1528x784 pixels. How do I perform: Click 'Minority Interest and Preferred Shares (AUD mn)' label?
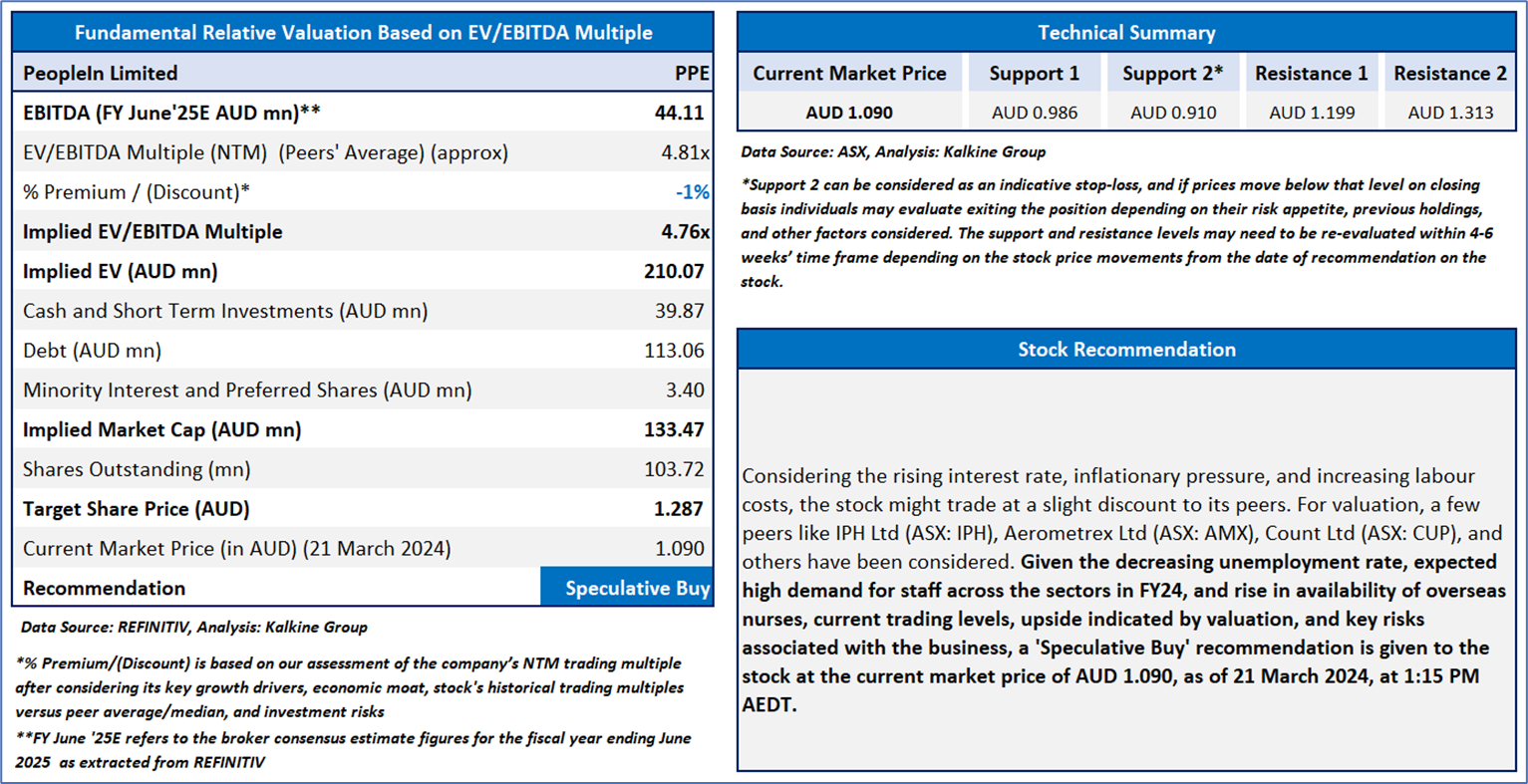[247, 391]
